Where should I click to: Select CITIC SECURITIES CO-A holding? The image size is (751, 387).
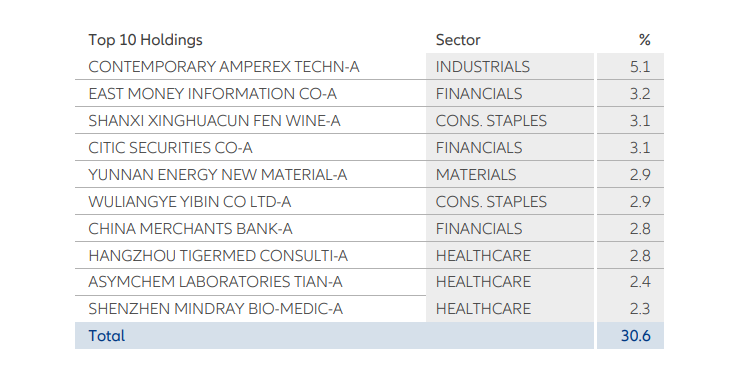tap(170, 148)
